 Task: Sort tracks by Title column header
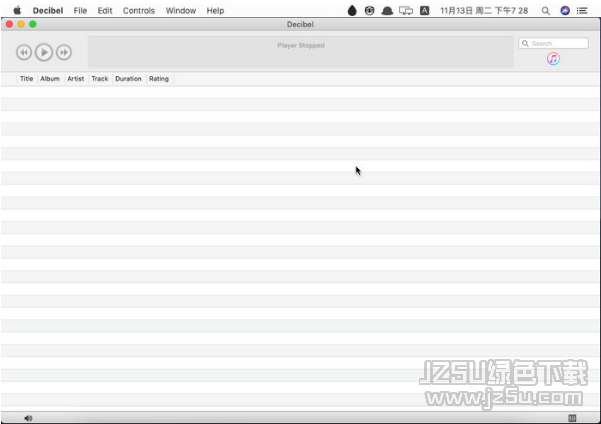pos(27,78)
